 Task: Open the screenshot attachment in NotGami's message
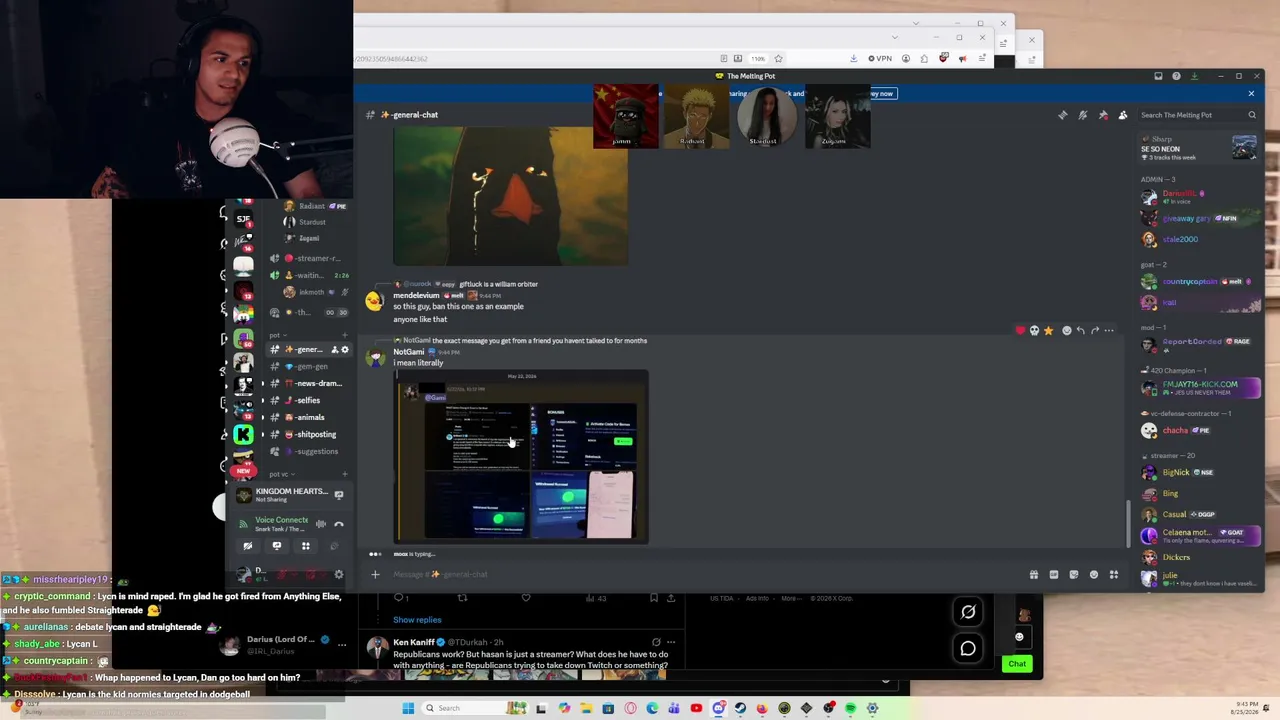[521, 457]
